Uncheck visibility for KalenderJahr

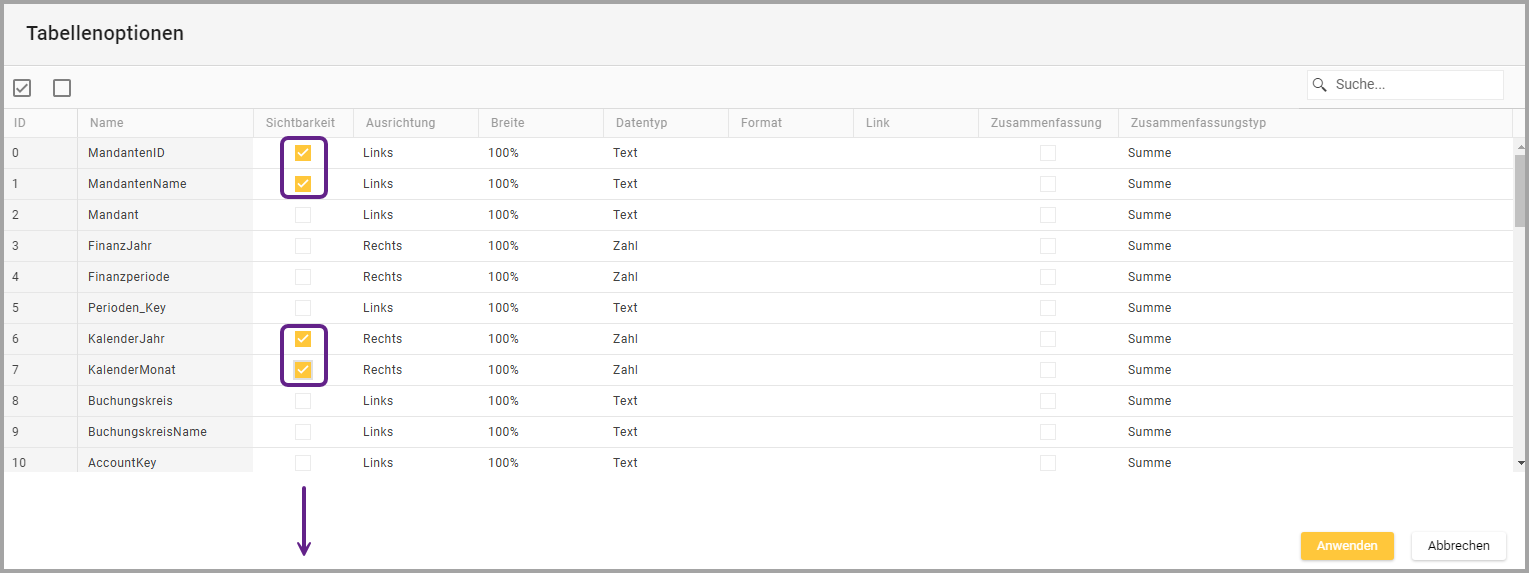coord(303,339)
